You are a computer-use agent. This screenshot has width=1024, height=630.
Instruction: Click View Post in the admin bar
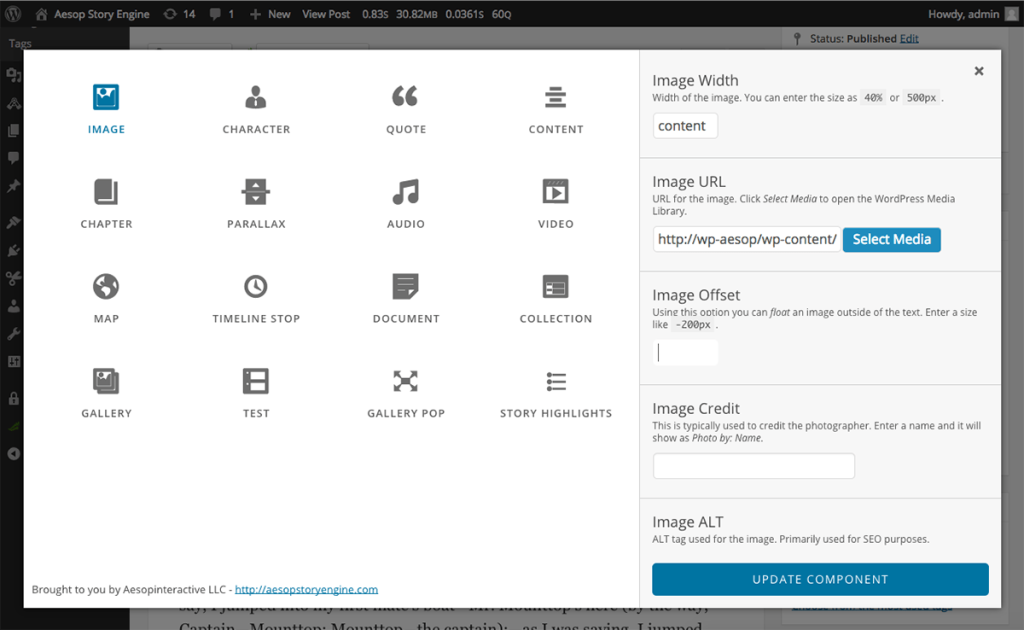coord(326,14)
